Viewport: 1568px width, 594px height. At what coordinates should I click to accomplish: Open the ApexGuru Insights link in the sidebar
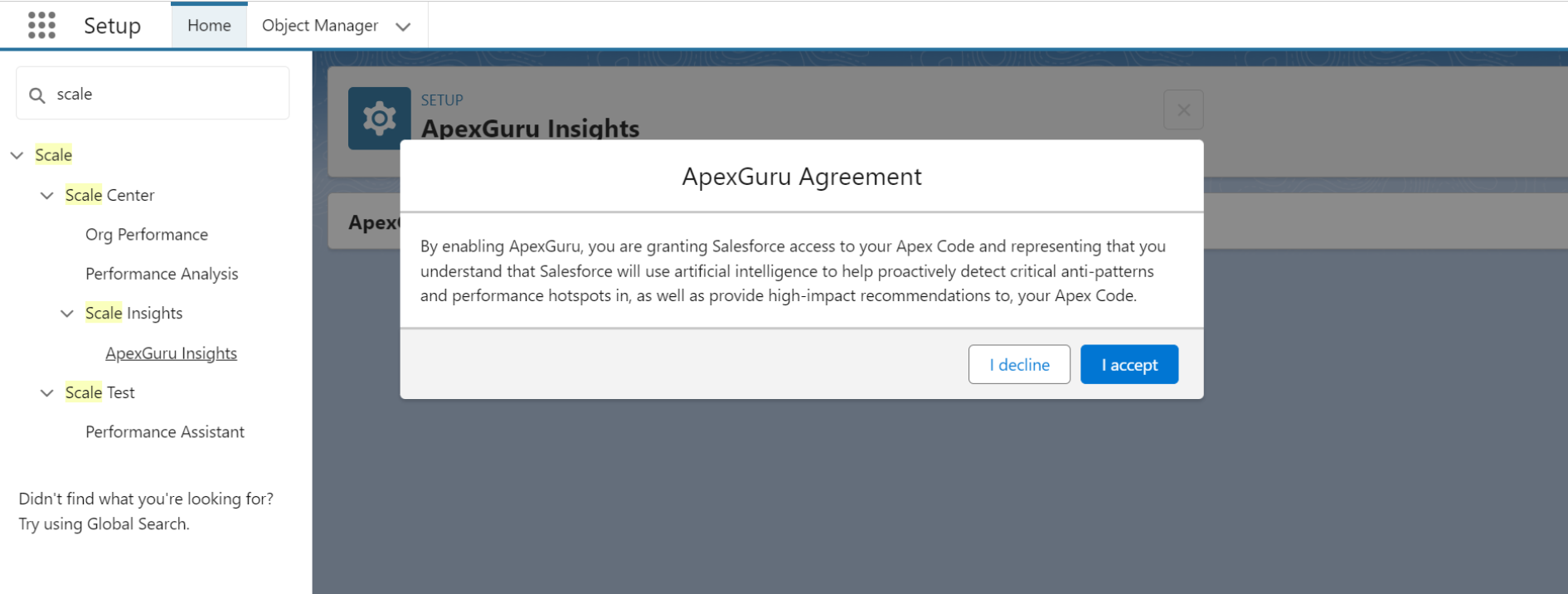171,353
